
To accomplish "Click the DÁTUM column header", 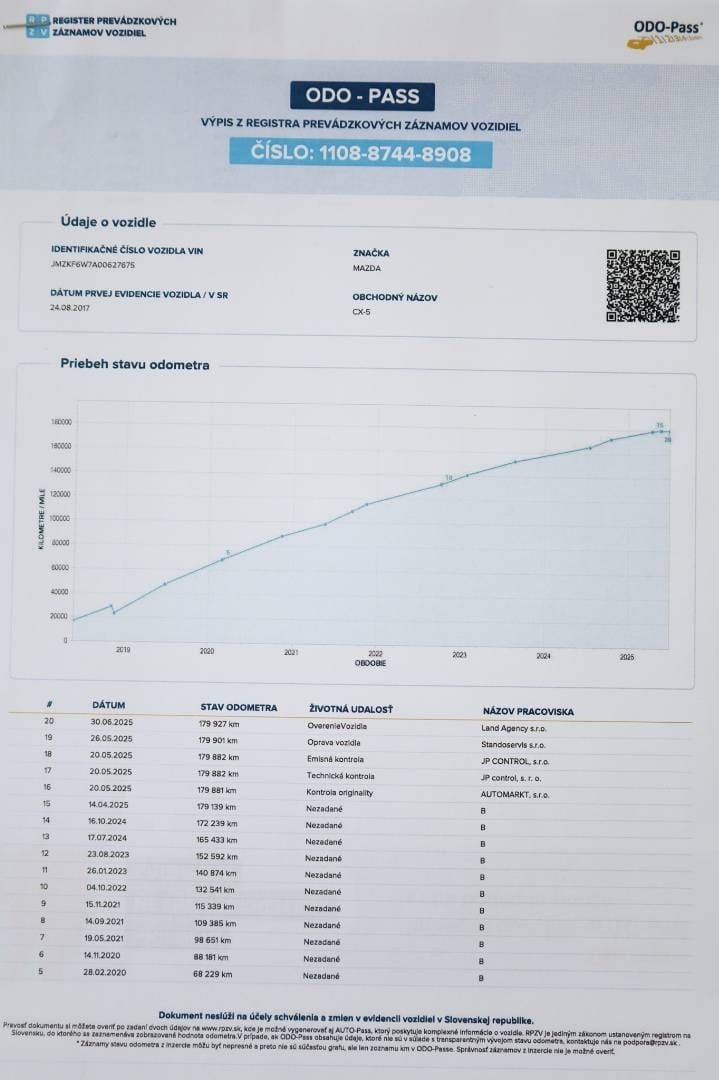I will [x=109, y=705].
